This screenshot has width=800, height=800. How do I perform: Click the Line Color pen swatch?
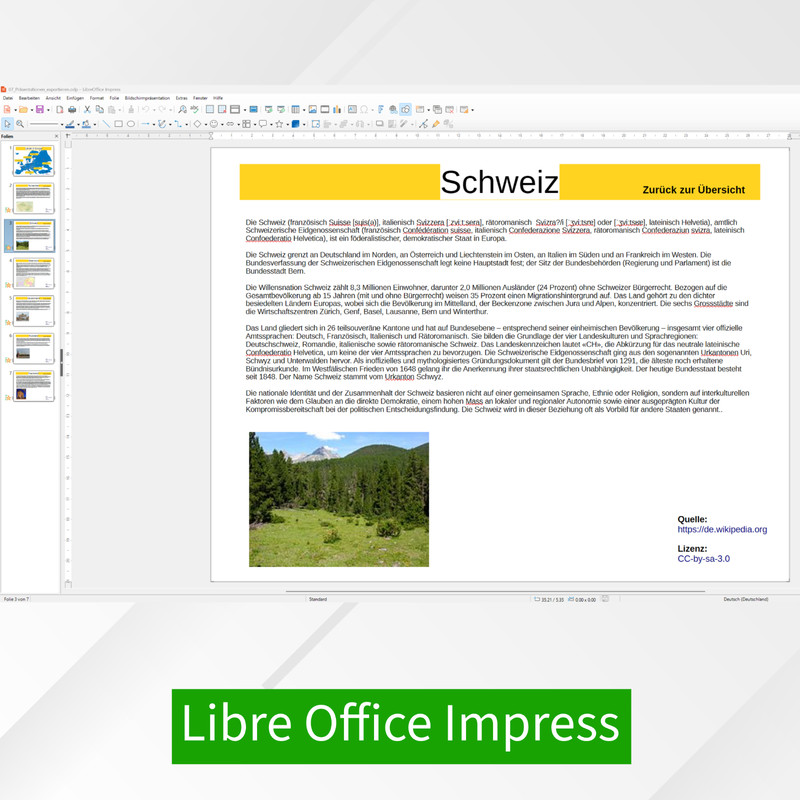70,124
